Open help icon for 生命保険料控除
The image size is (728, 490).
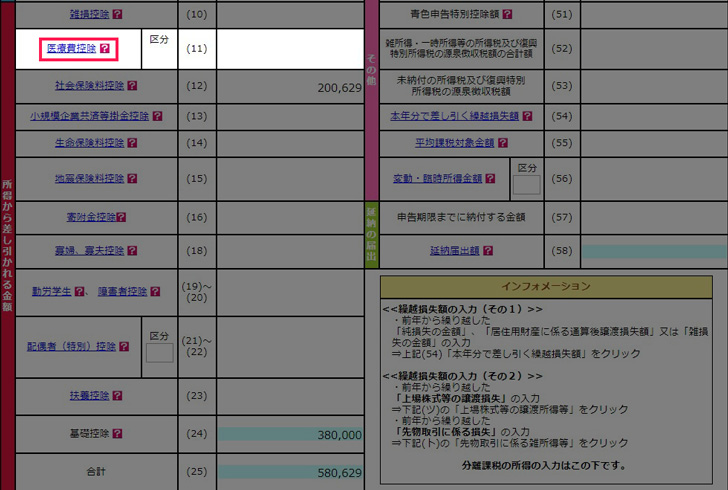tap(132, 143)
